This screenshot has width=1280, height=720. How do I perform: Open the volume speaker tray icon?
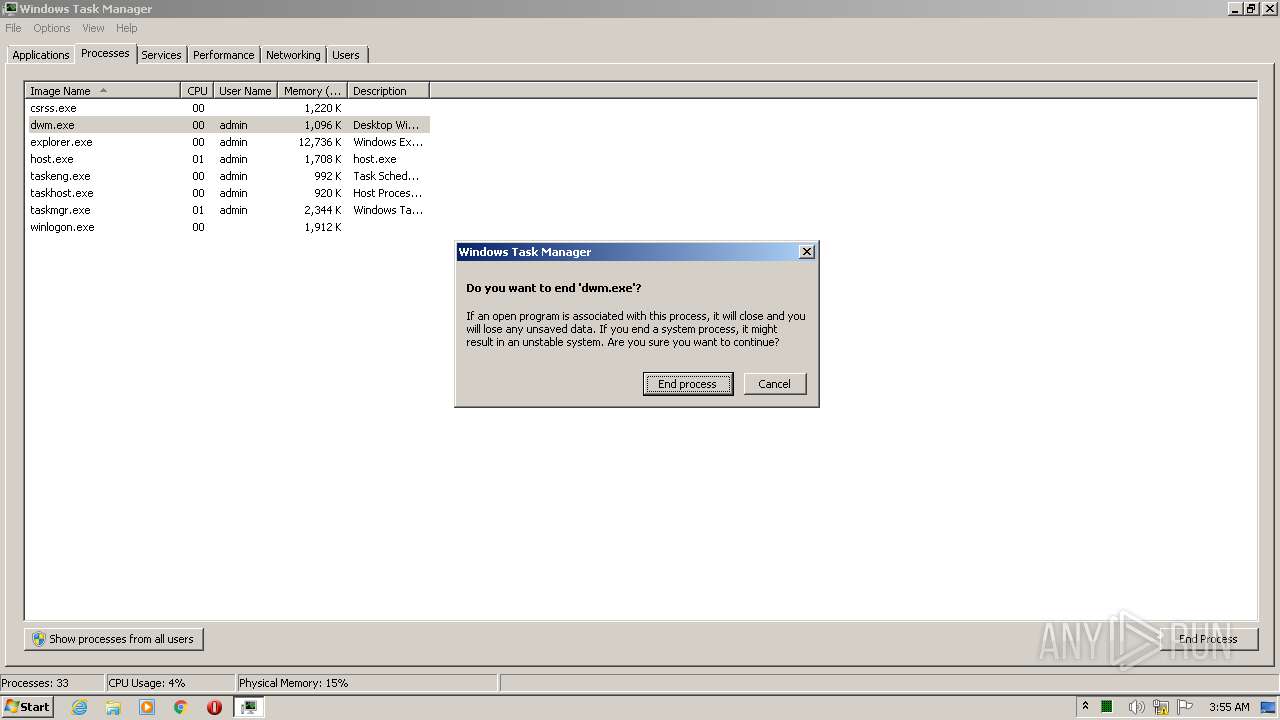pyautogui.click(x=1135, y=707)
